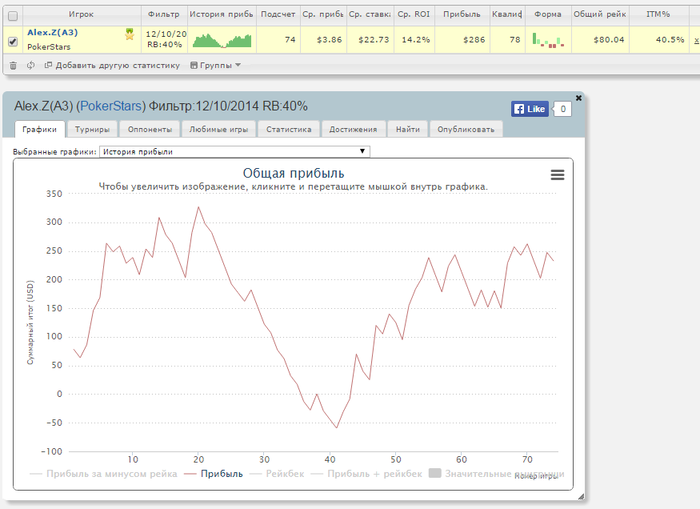This screenshot has width=700, height=509.
Task: Open 'История прибыли' chart selector dropdown
Action: pos(234,152)
